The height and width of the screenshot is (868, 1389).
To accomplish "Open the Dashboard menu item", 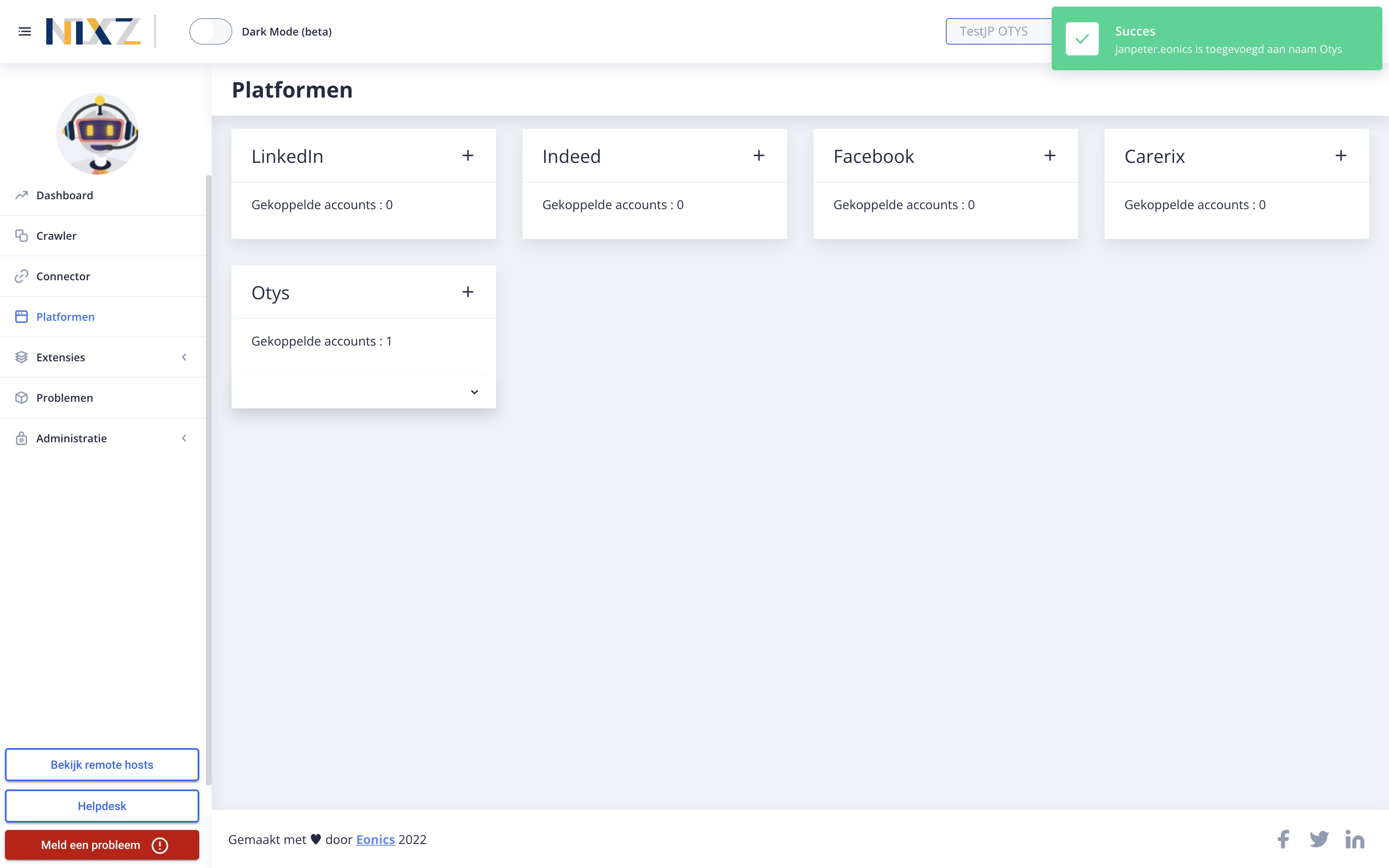I will pyautogui.click(x=103, y=195).
